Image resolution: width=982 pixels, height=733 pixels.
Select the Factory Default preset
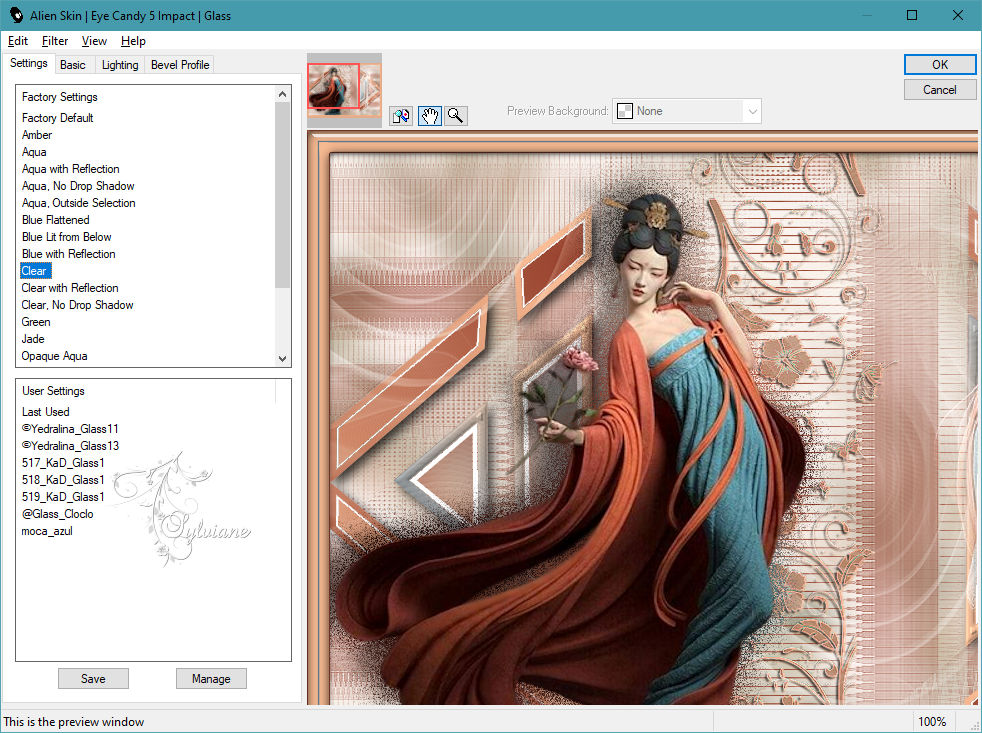pos(57,118)
